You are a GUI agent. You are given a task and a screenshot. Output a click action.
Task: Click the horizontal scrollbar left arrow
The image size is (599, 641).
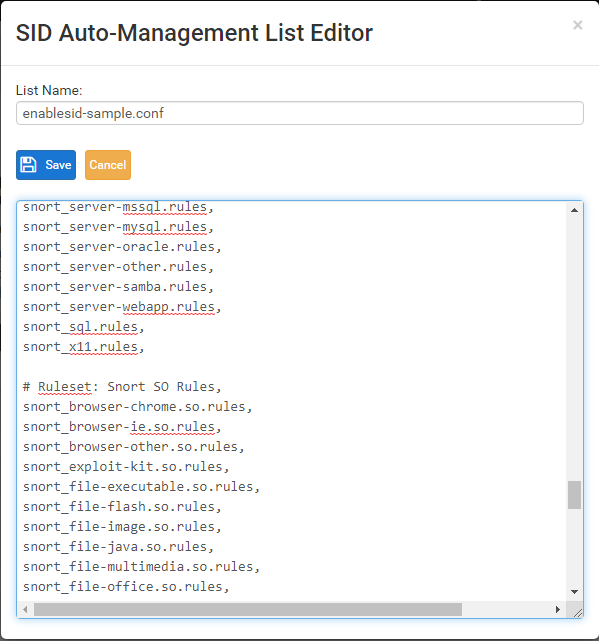coord(25,610)
